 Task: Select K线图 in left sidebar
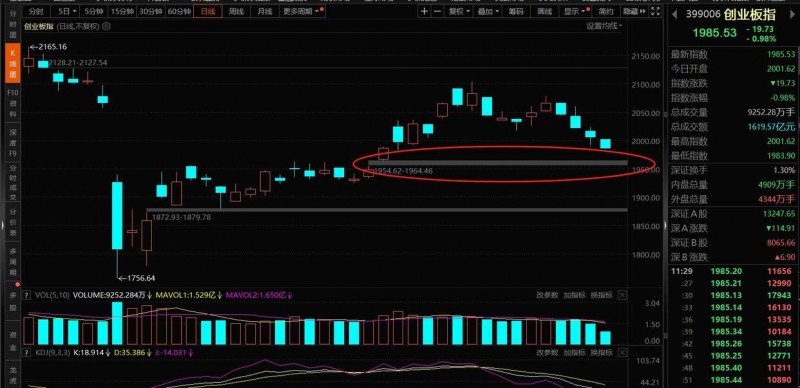coord(13,63)
